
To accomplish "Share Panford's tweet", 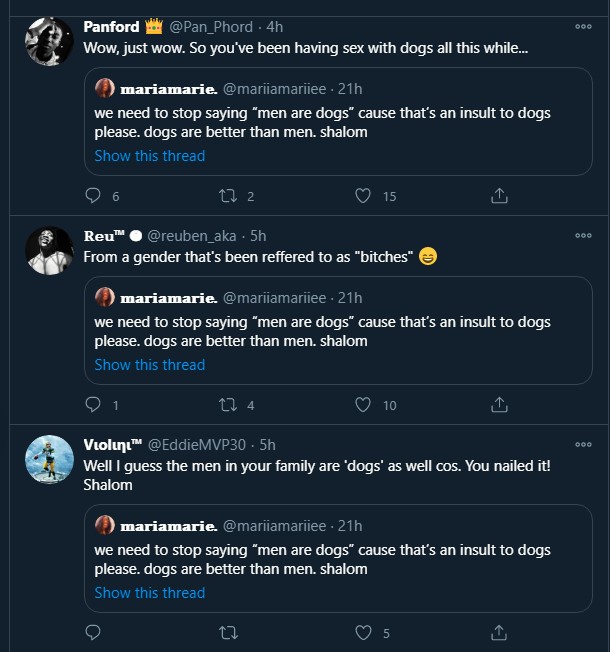I will point(499,196).
